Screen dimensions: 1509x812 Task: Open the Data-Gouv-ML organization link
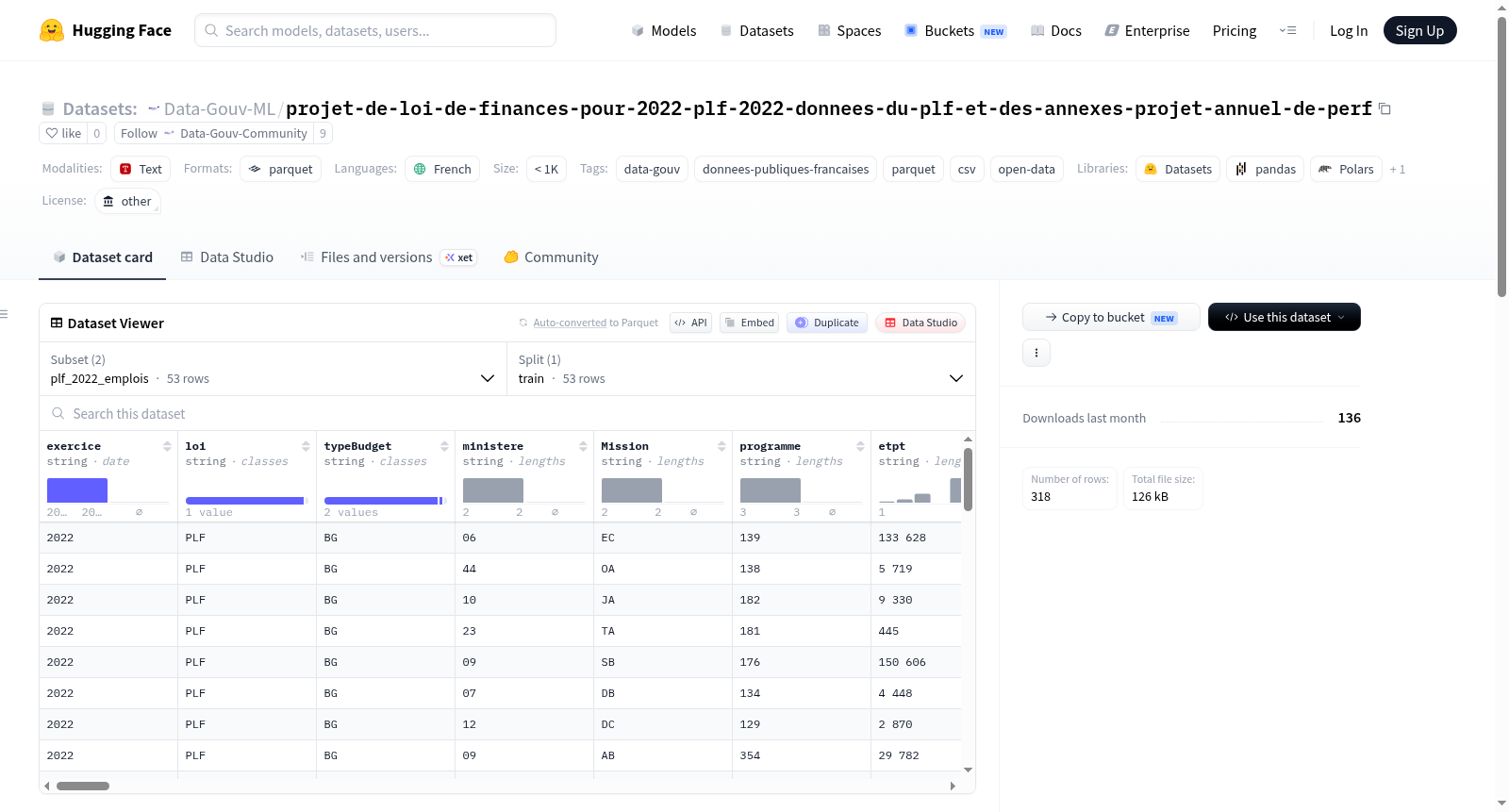220,108
